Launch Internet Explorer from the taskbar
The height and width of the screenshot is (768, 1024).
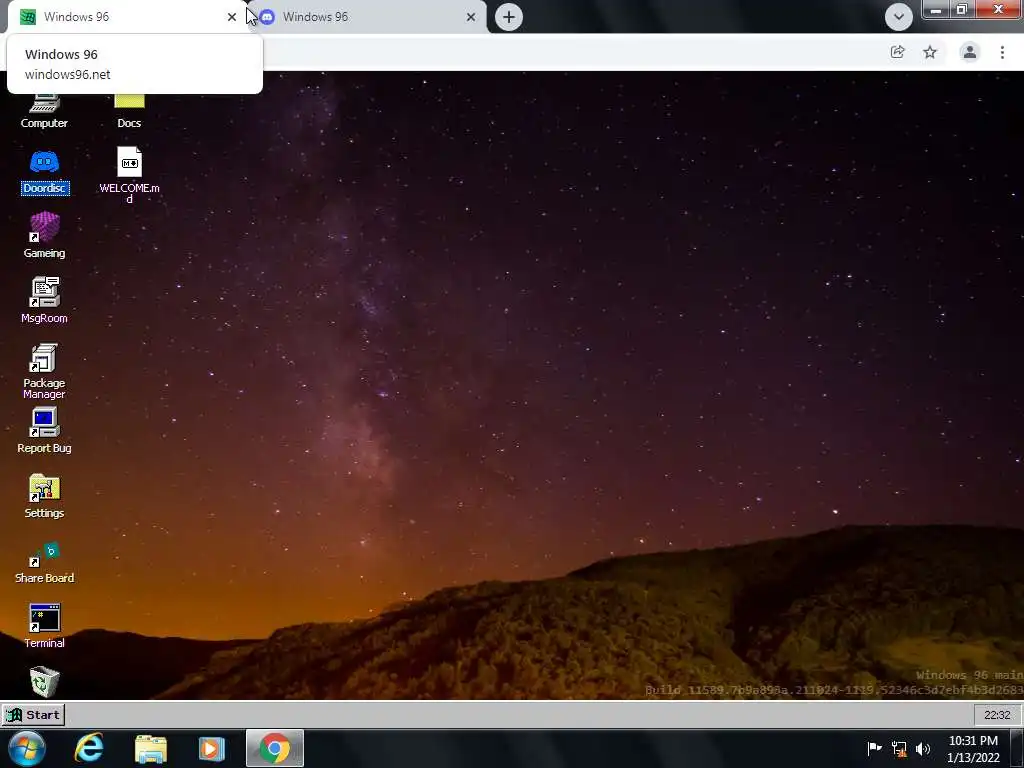click(89, 748)
